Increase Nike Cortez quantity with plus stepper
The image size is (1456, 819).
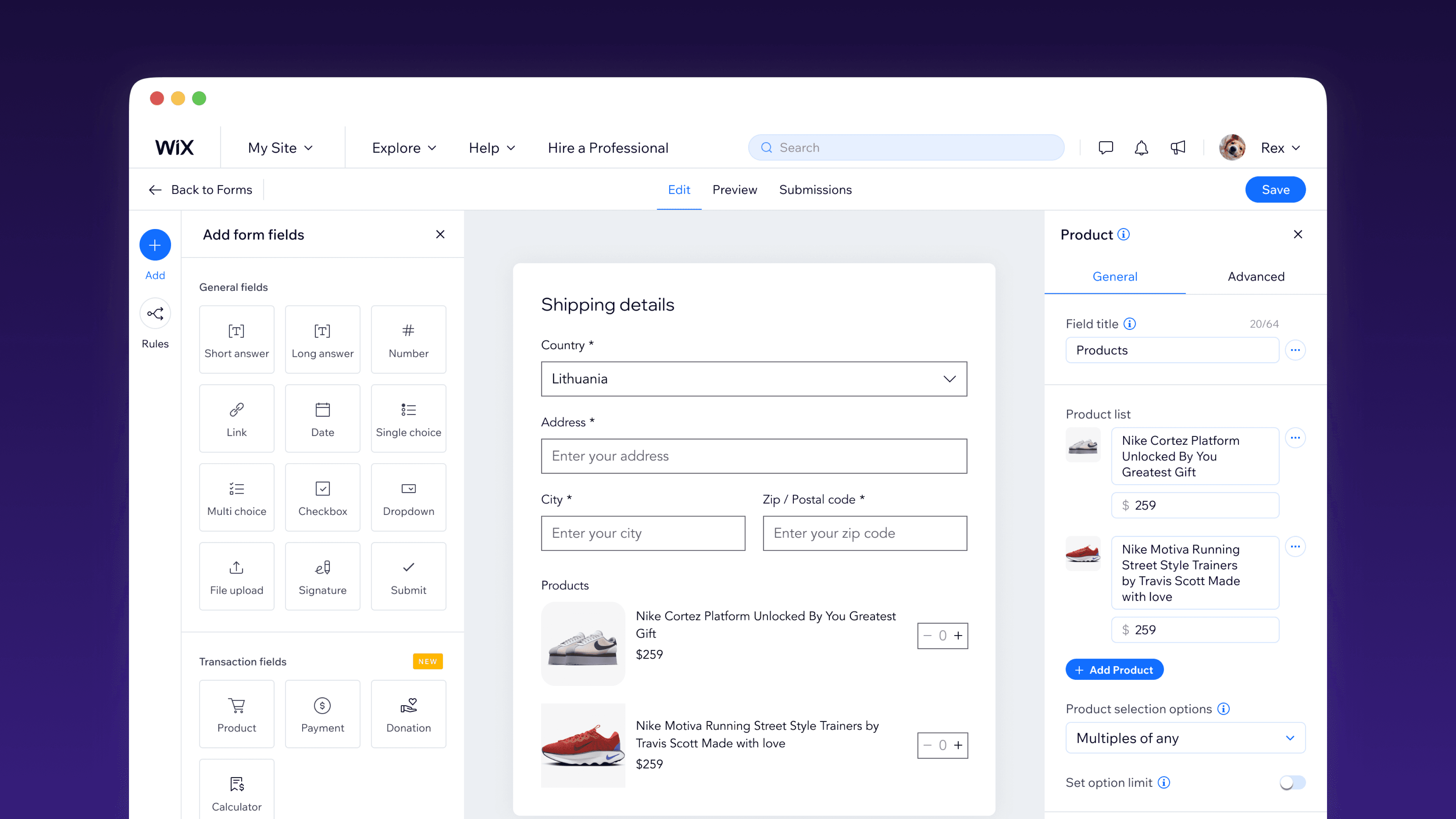pyautogui.click(x=958, y=635)
